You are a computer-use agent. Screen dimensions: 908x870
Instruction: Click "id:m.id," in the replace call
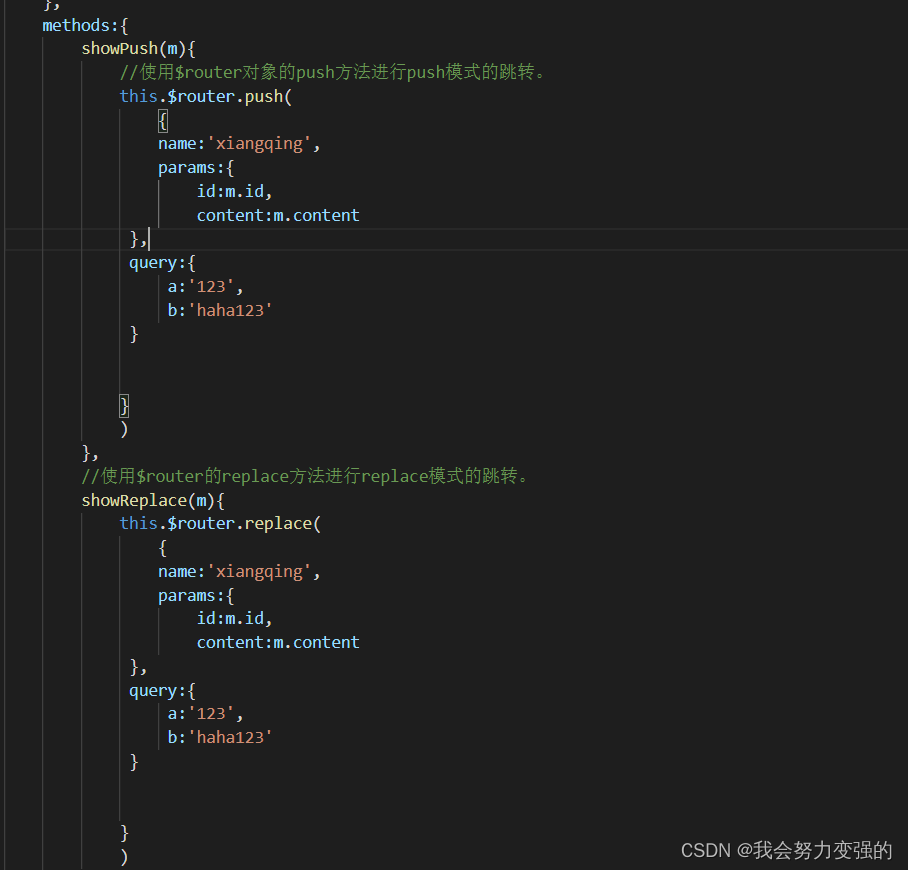[x=234, y=619]
